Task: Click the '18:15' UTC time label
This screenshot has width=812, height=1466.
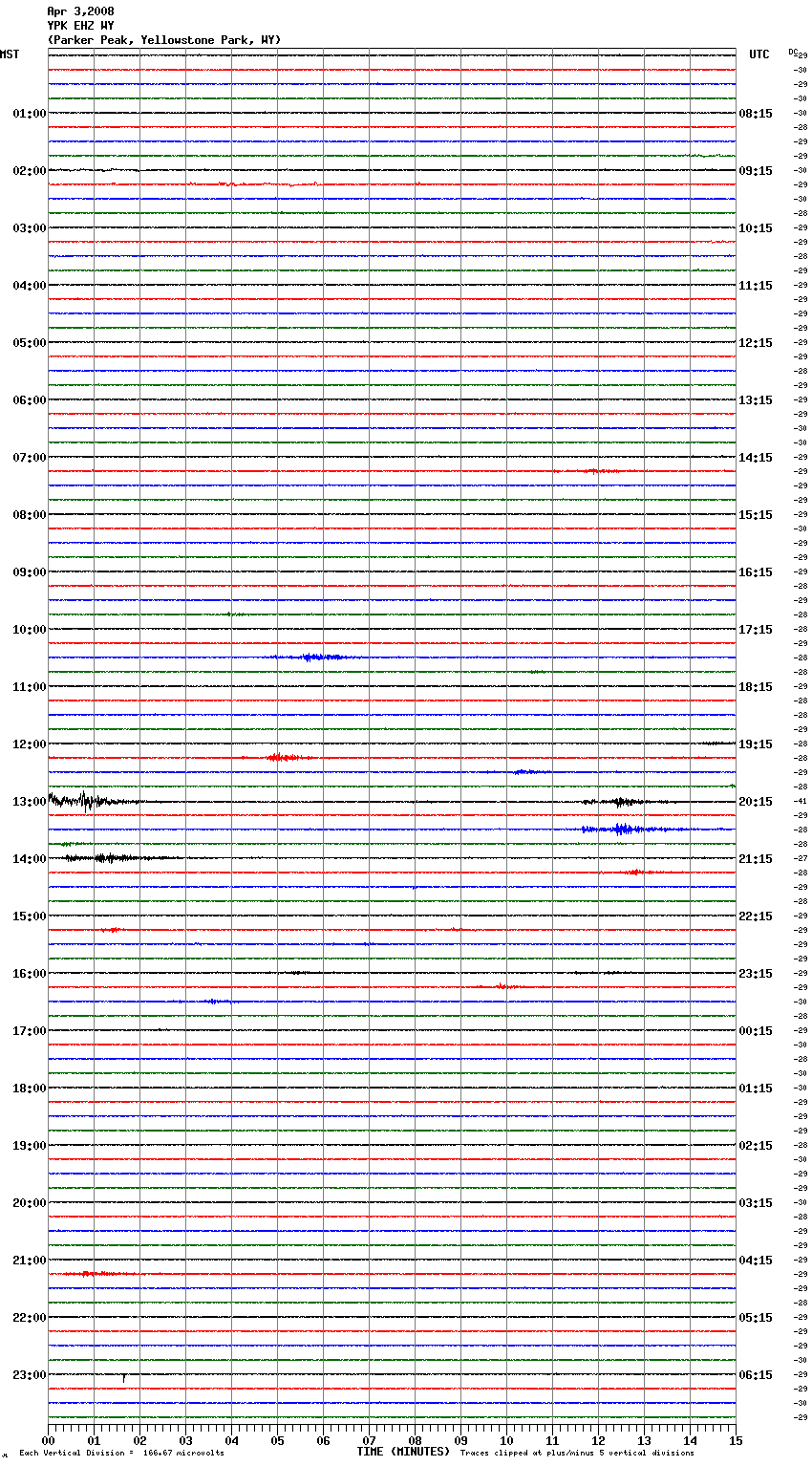Action: 756,687
